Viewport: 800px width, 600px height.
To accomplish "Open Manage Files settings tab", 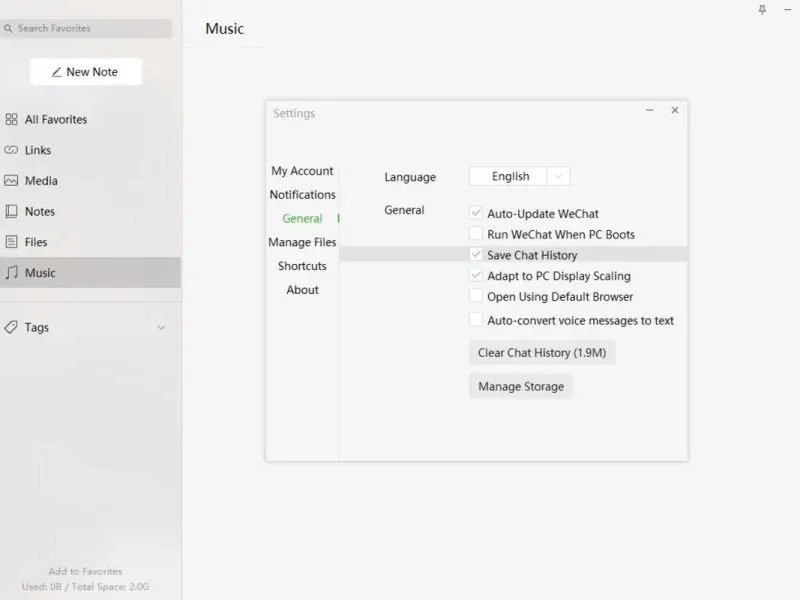I will coord(302,242).
